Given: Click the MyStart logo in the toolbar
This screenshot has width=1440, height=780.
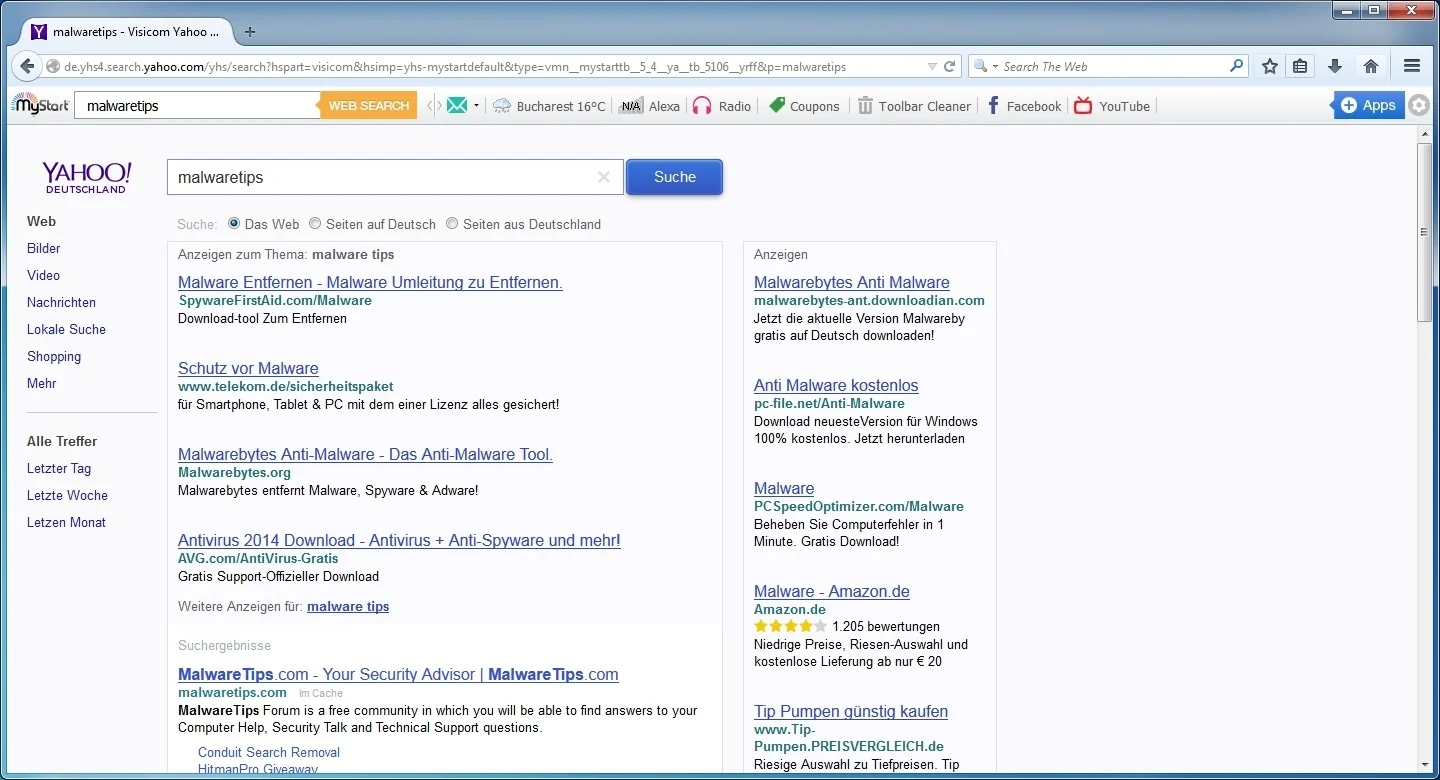Looking at the screenshot, I should (x=40, y=105).
